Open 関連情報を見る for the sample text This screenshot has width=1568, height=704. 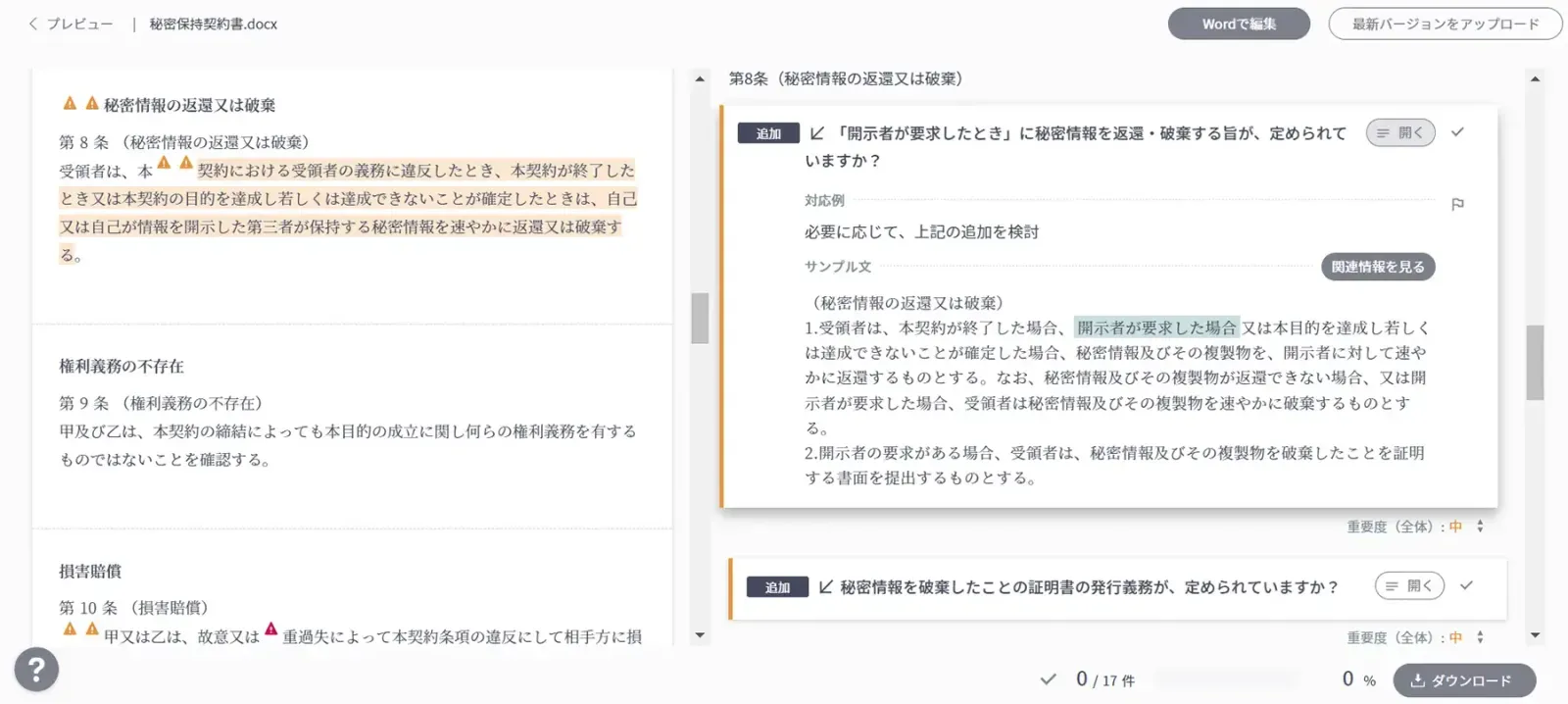click(x=1377, y=267)
